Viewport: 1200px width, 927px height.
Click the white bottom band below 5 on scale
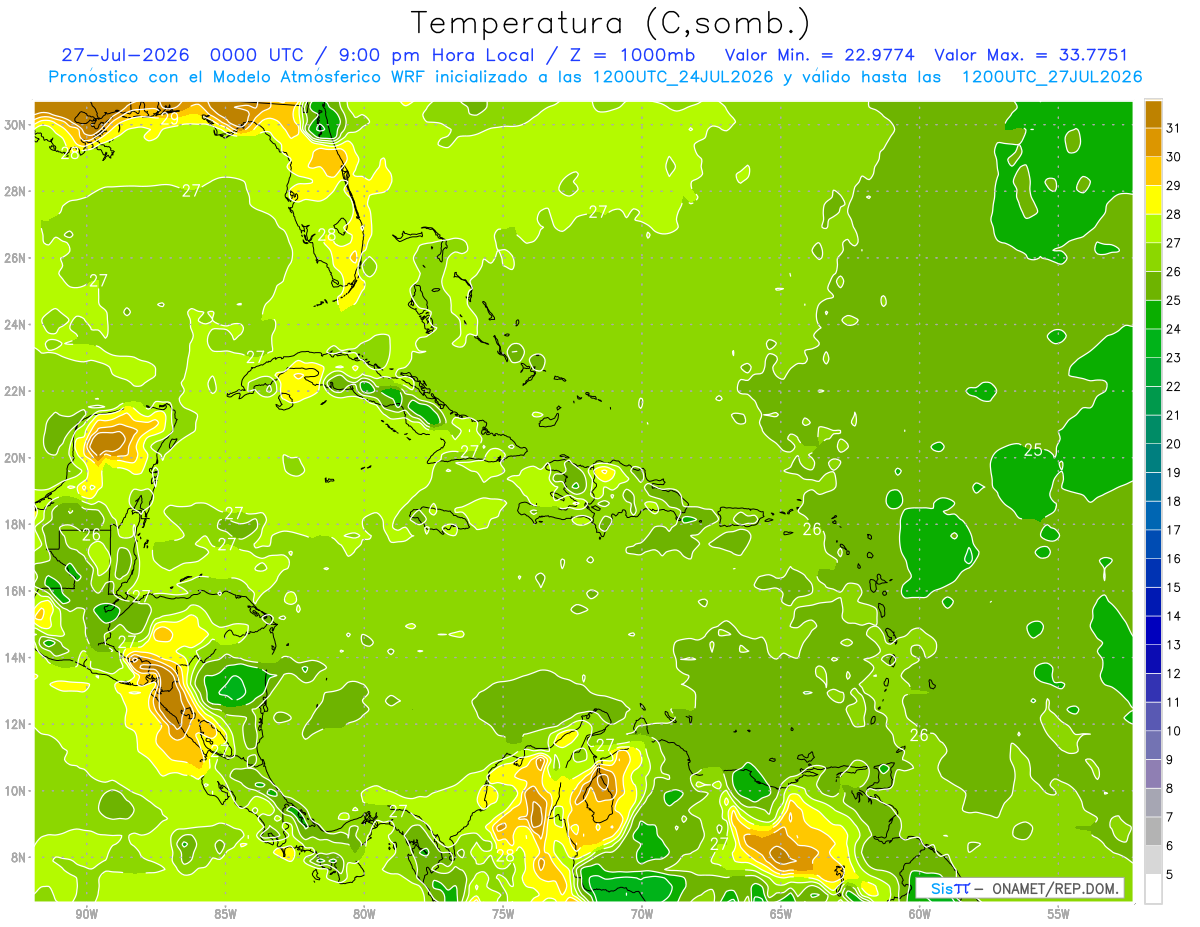tap(1153, 888)
